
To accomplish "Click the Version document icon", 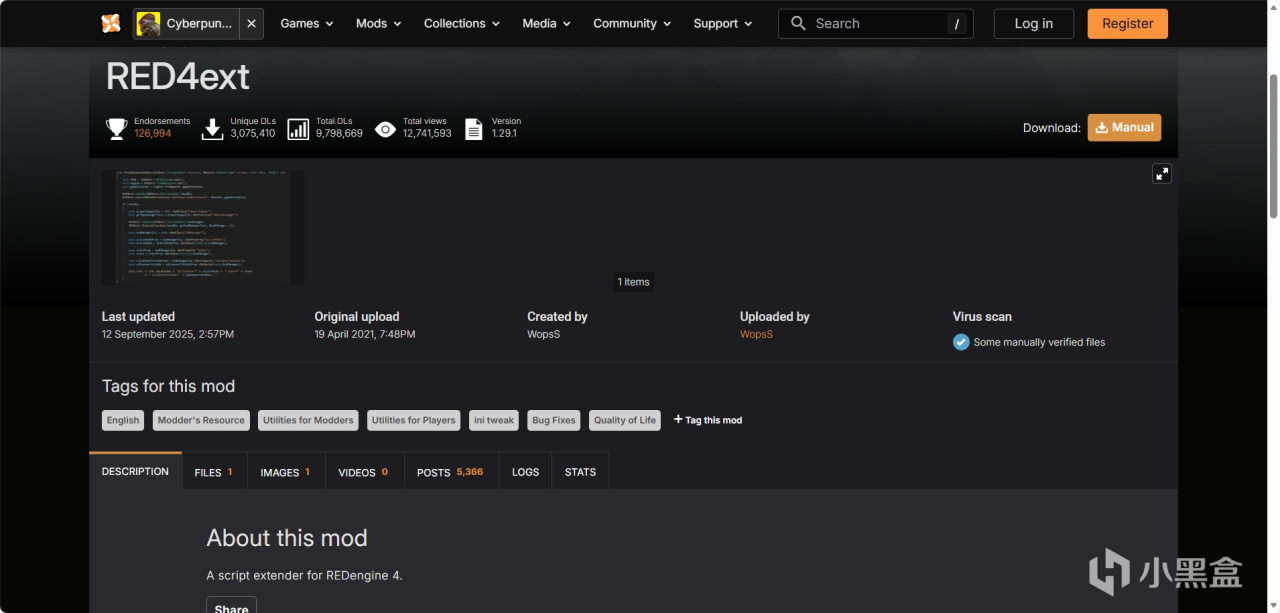I will coord(474,128).
